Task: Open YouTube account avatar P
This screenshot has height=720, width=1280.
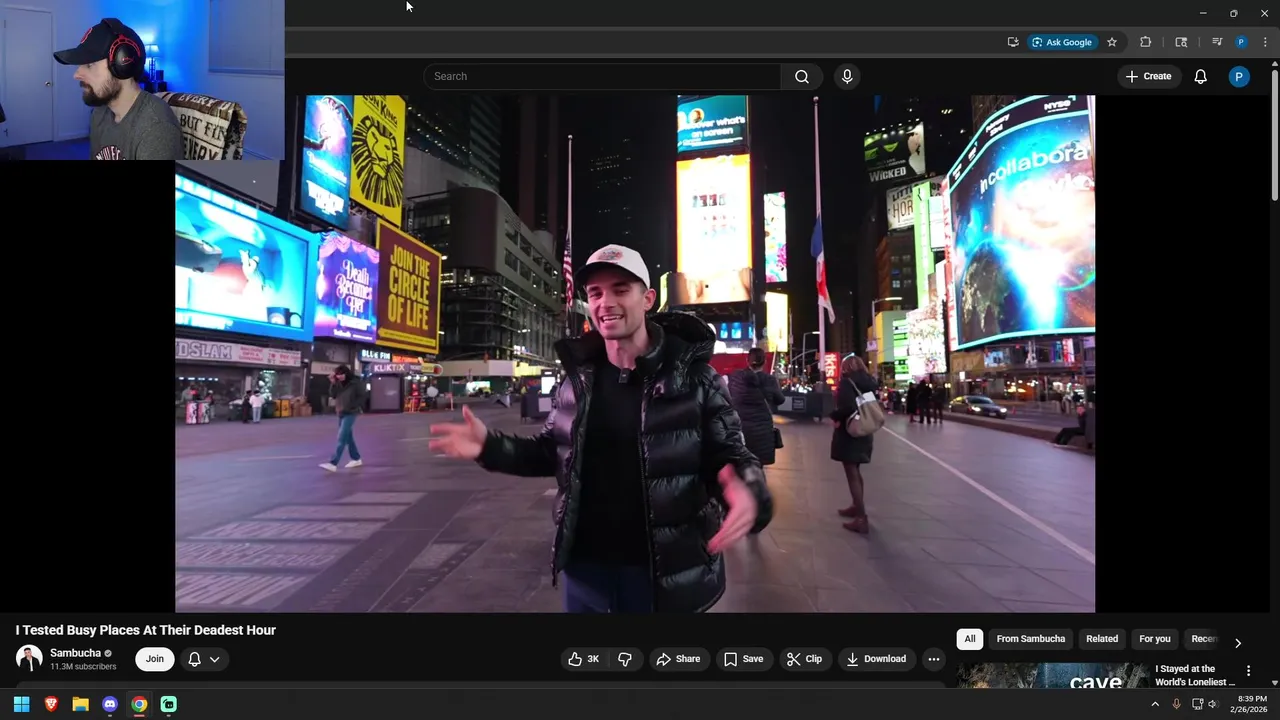Action: click(1239, 76)
